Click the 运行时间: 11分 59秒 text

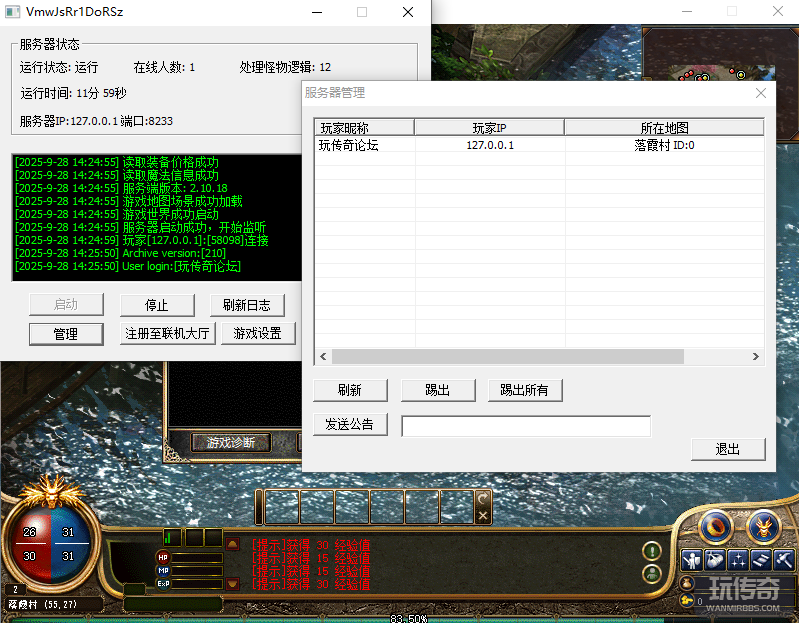(73, 93)
